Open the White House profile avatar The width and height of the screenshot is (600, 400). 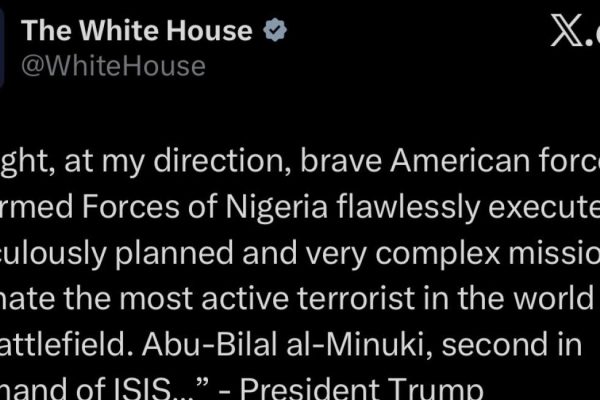tap(2, 48)
